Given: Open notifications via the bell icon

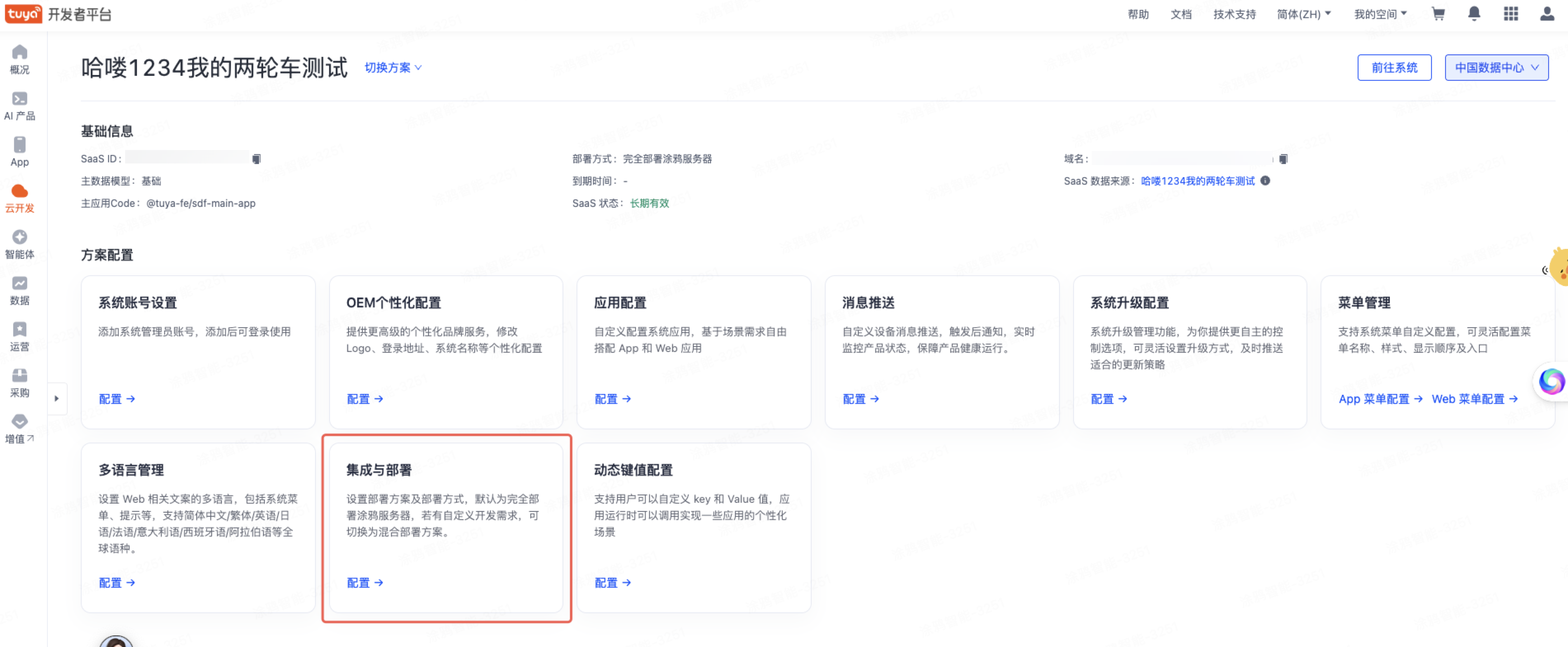Looking at the screenshot, I should tap(1474, 13).
